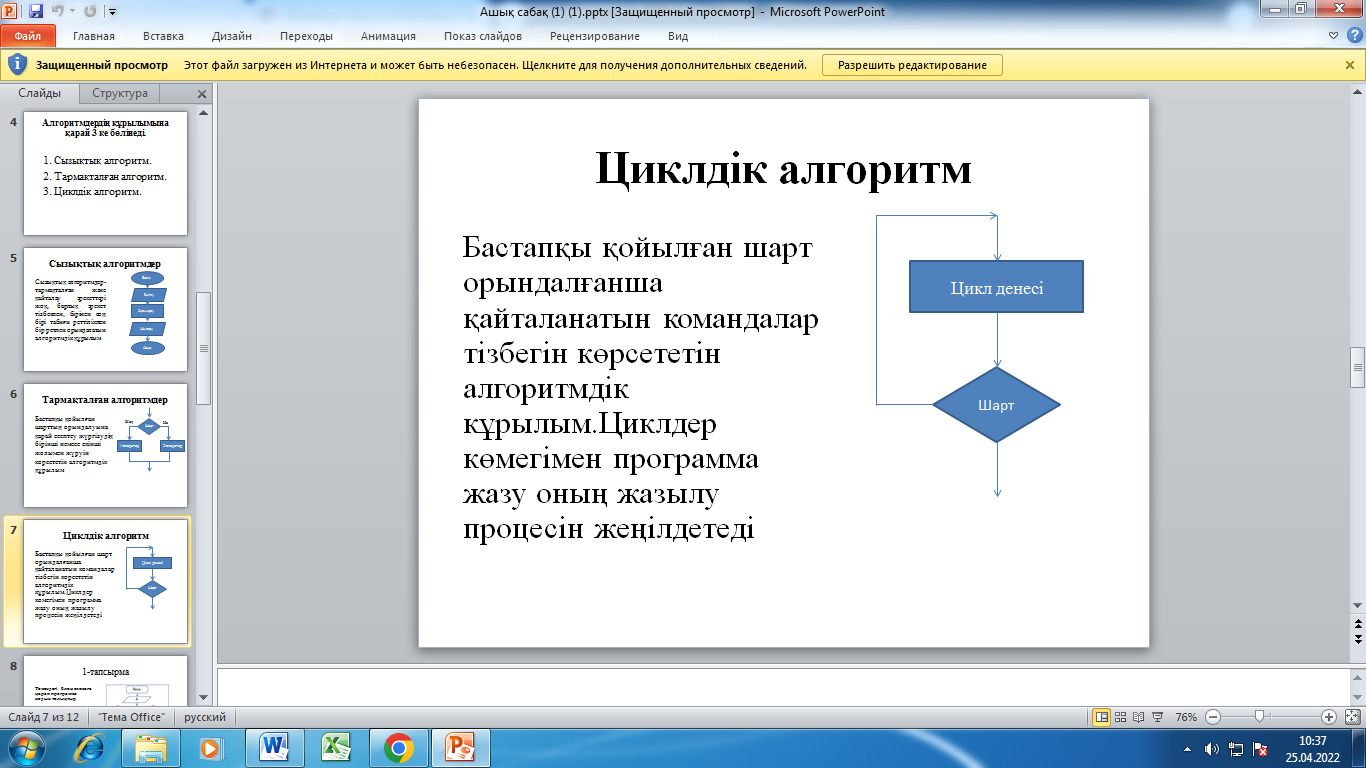Expand the ribbon with the chevron arrow
Viewport: 1366px width, 768px height.
[1331, 36]
